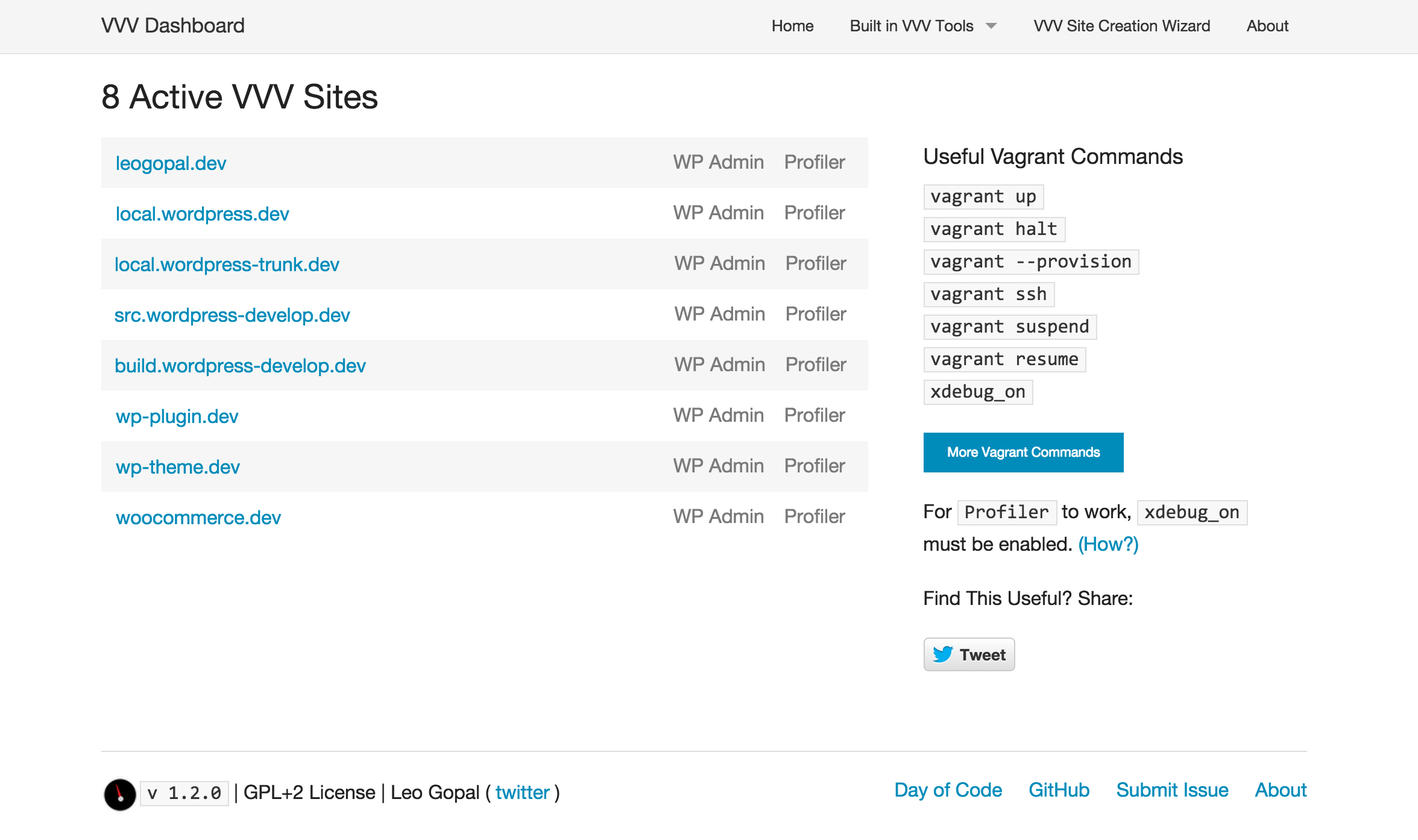Open the Day of Code link
Screen dimensions: 1418x840
(948, 790)
